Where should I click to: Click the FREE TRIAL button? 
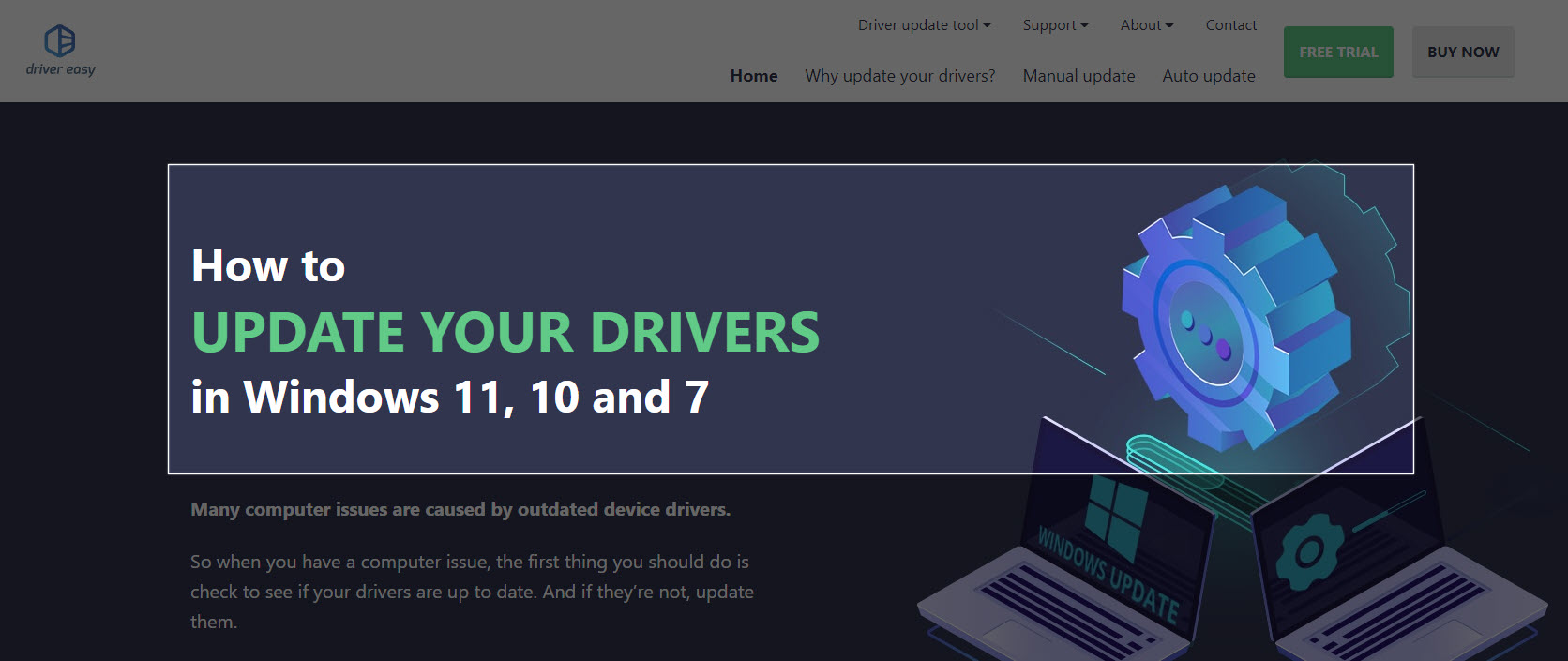(1338, 53)
